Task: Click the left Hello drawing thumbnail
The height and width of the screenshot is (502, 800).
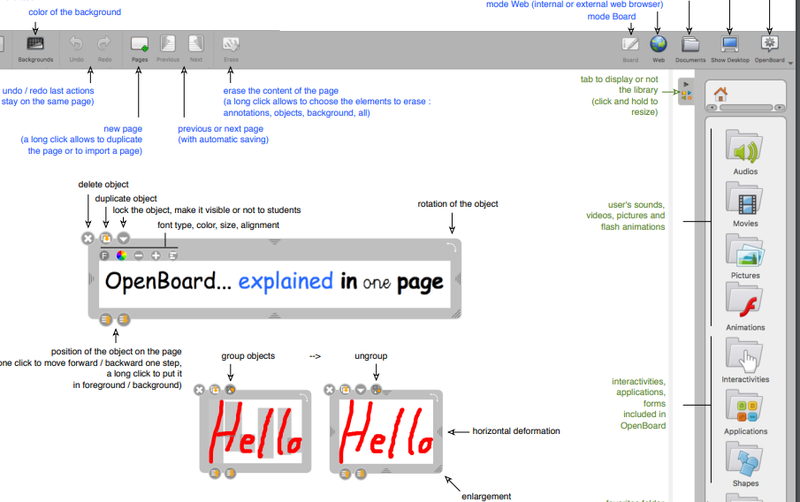Action: (x=255, y=431)
